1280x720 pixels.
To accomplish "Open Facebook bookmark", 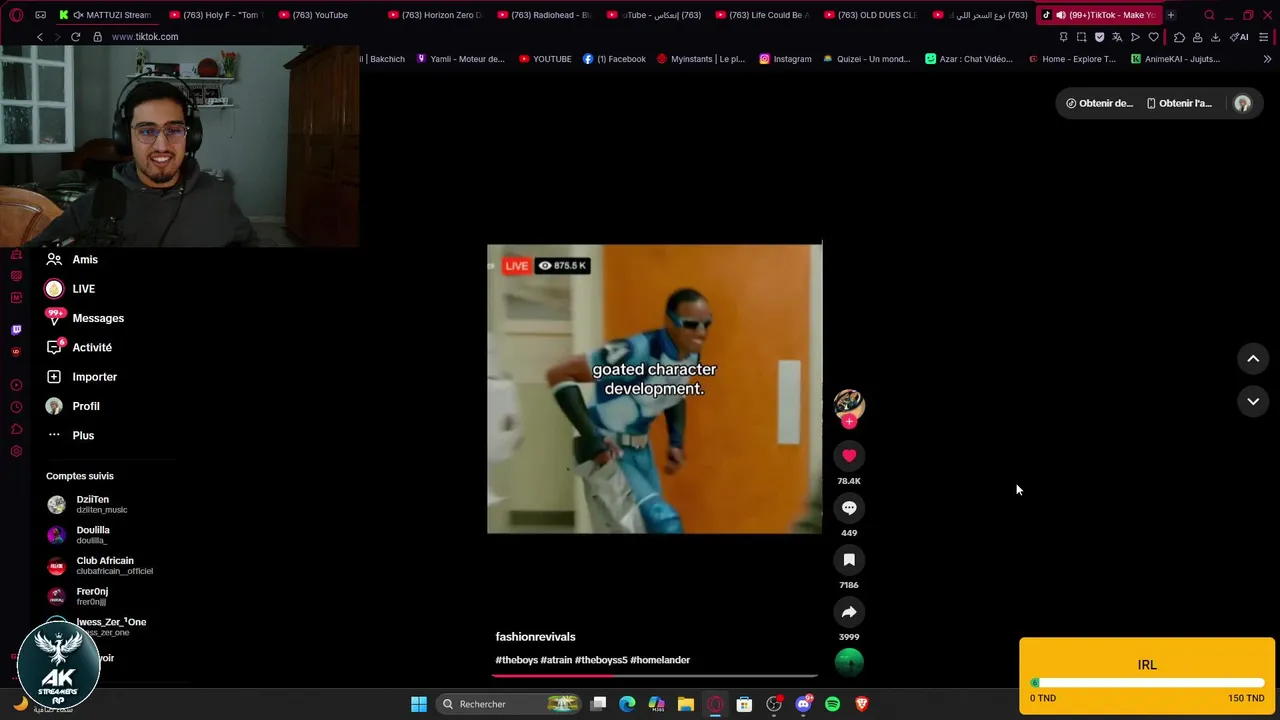I will tap(614, 59).
